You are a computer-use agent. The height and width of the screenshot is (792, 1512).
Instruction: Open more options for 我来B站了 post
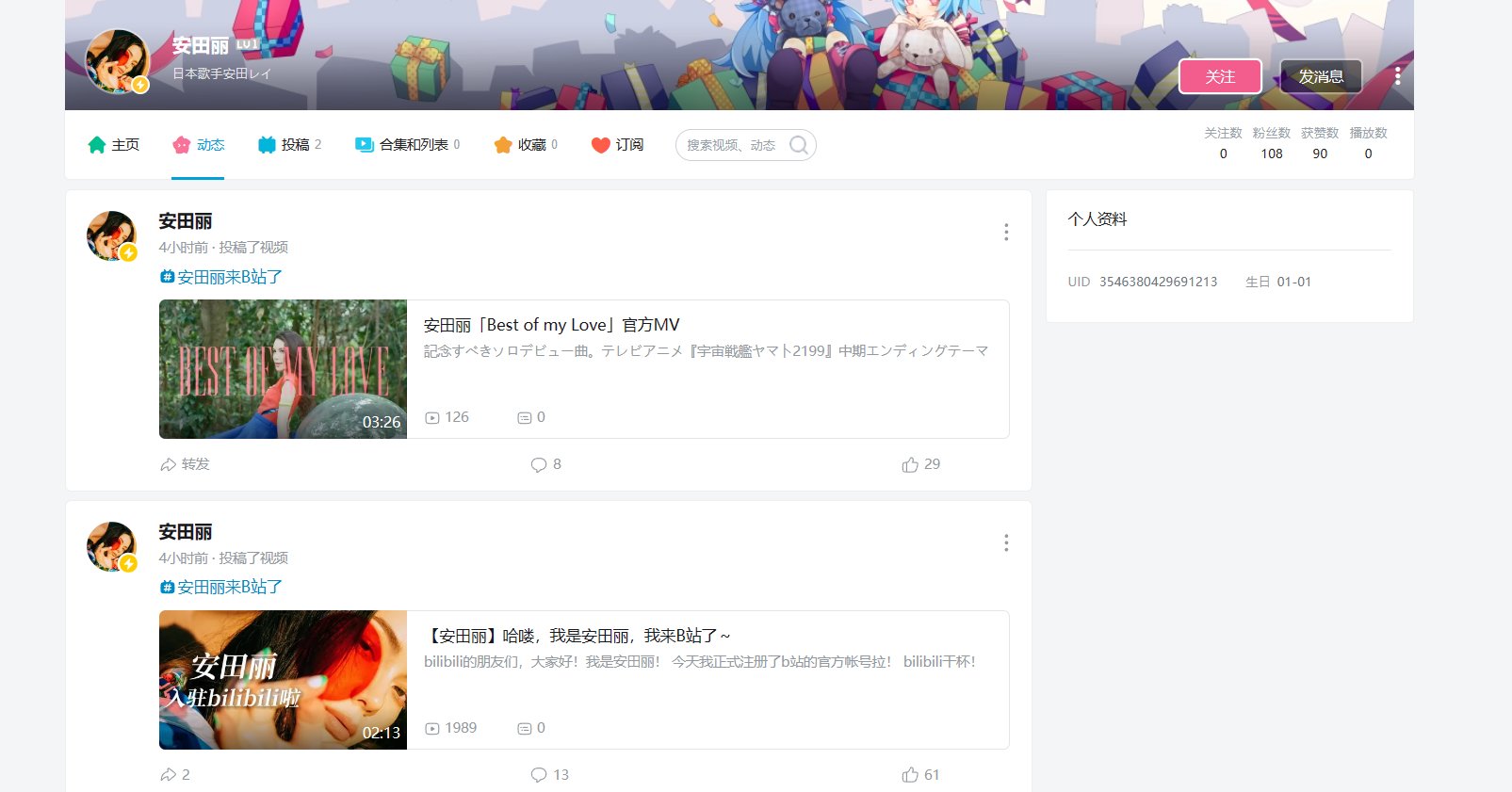tap(1006, 542)
